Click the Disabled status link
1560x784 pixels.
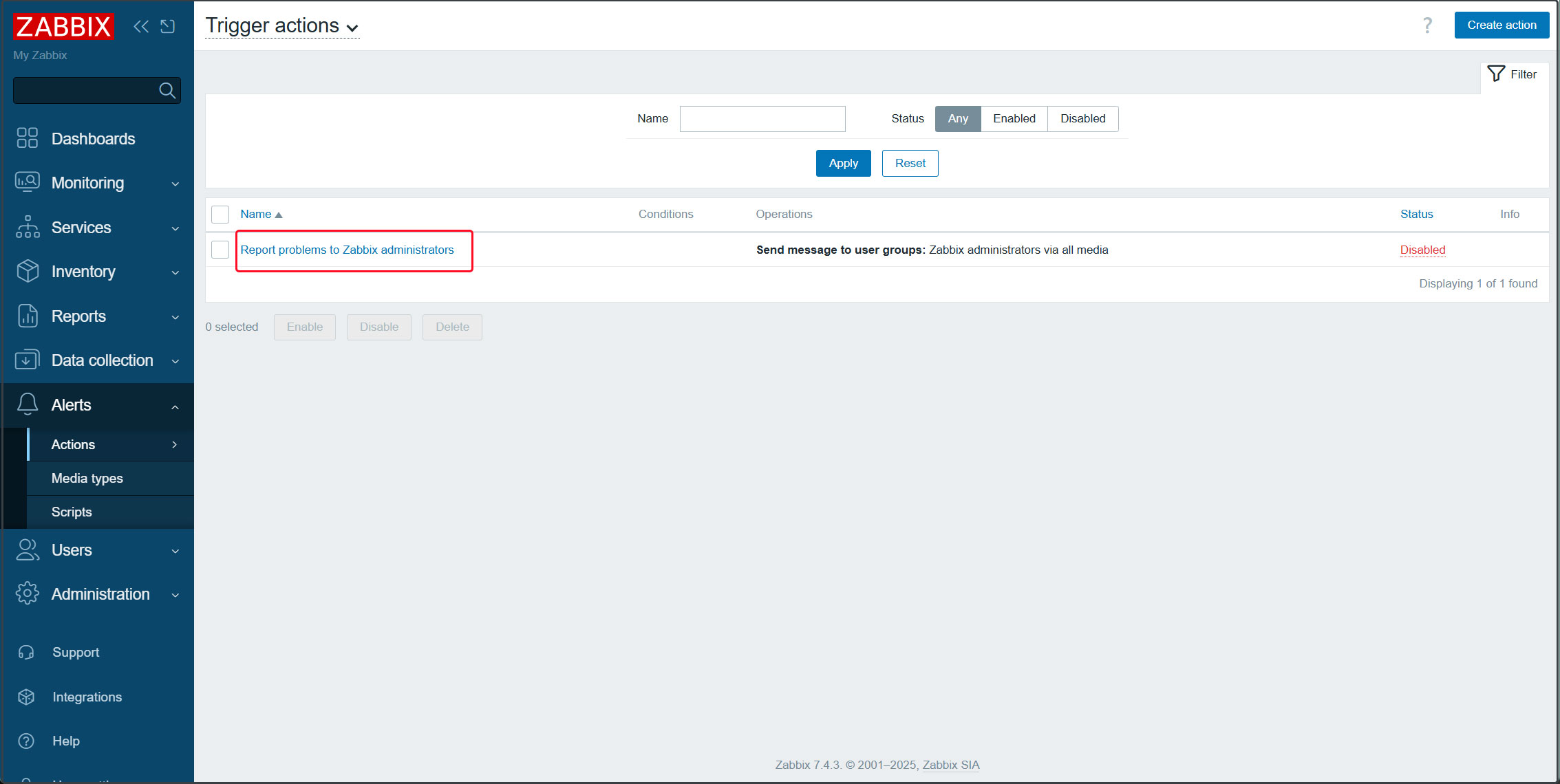tap(1422, 250)
